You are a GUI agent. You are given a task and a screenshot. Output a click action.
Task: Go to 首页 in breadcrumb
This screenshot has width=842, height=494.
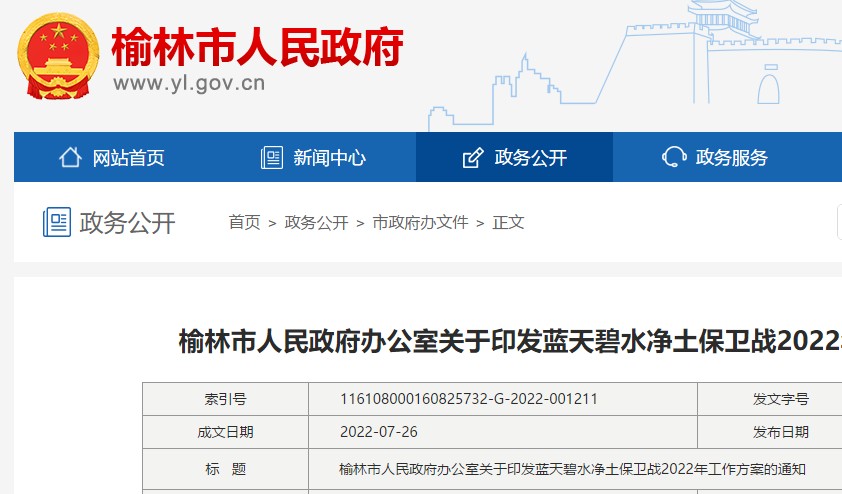click(244, 222)
